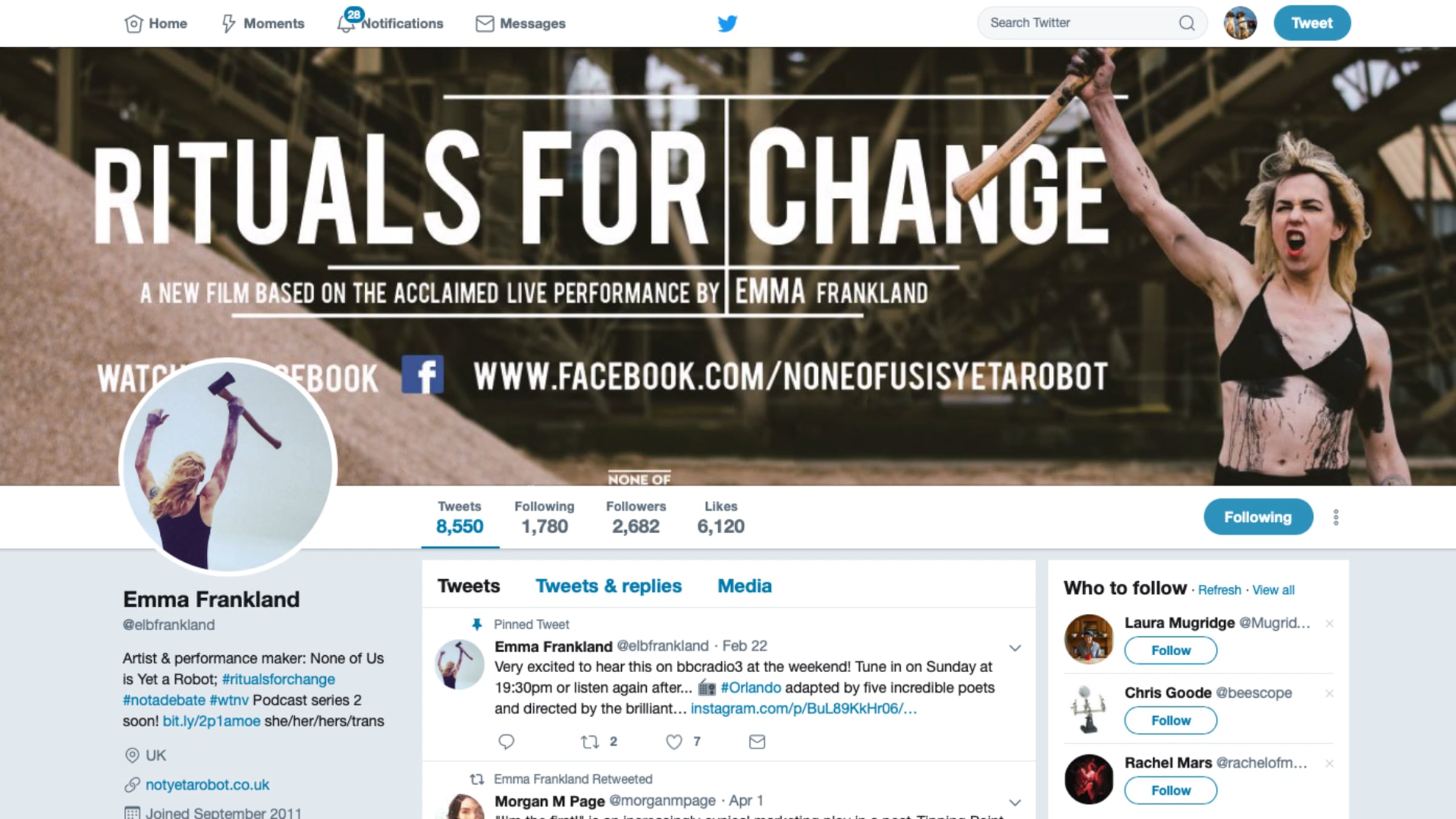Reply to the pinned tweet
The height and width of the screenshot is (819, 1456).
506,741
